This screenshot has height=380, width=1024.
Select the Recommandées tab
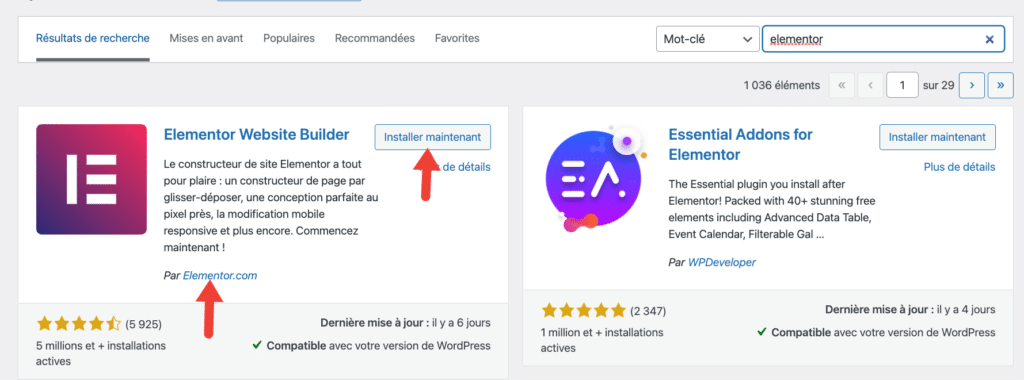tap(375, 39)
